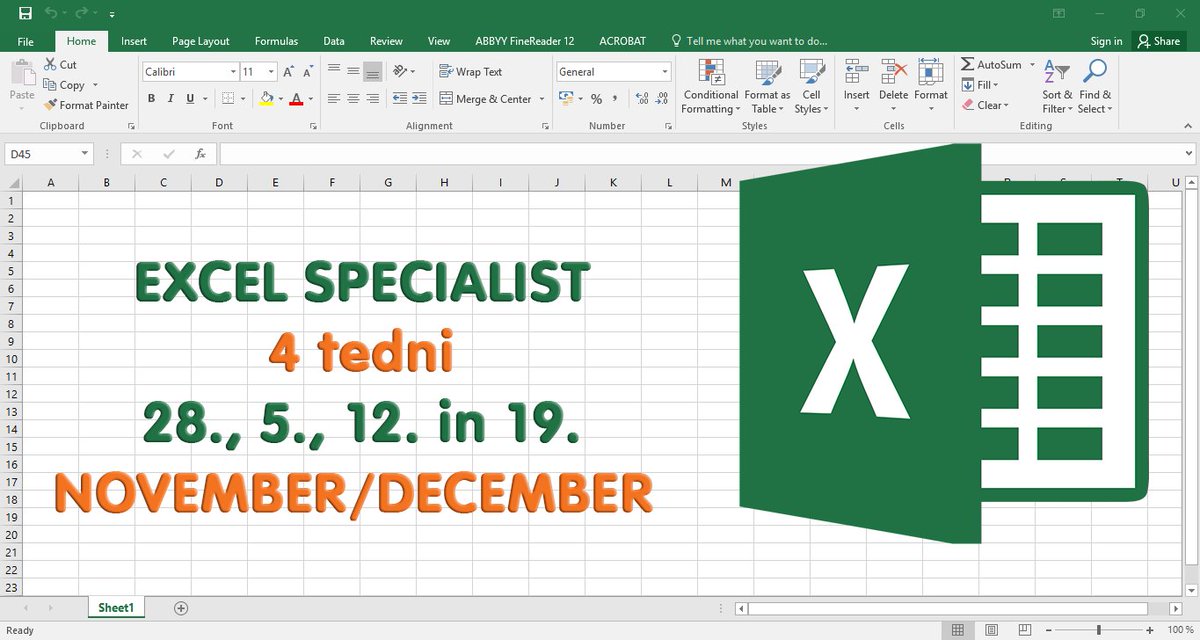Image resolution: width=1200 pixels, height=640 pixels.
Task: Expand Conditional Formatting menu
Action: (711, 86)
